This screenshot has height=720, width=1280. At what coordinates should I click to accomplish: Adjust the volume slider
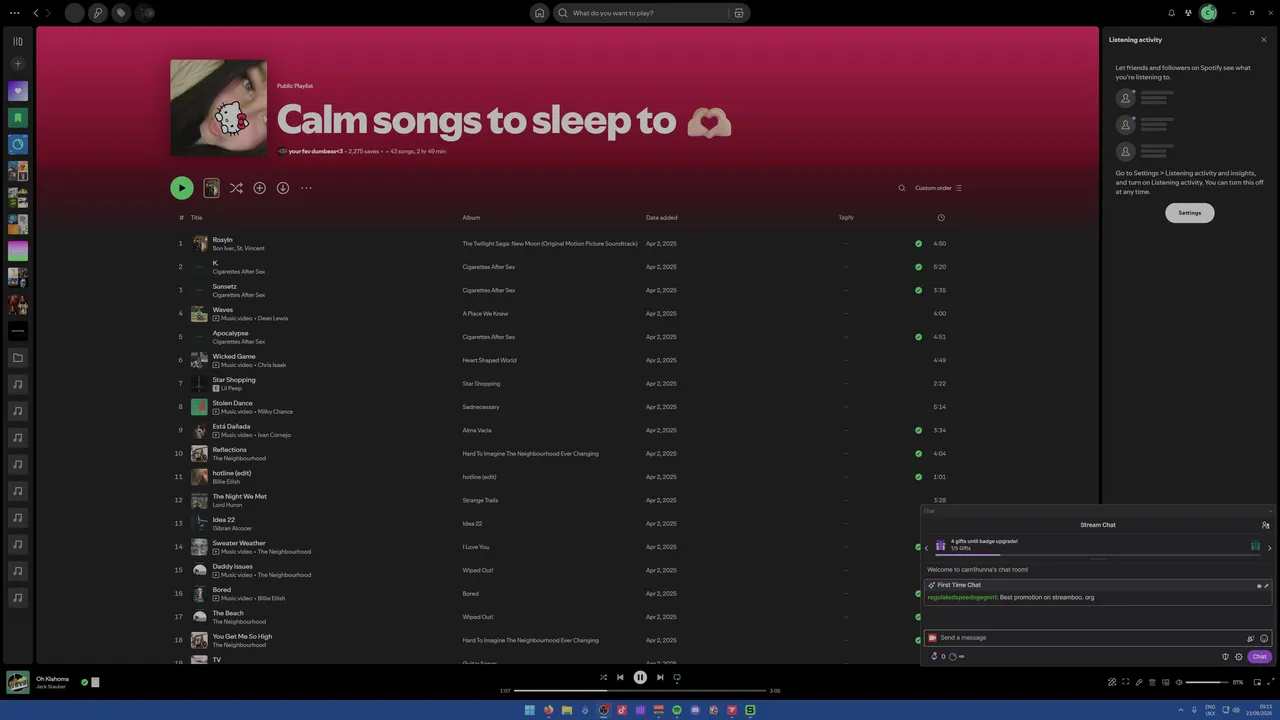click(1206, 682)
